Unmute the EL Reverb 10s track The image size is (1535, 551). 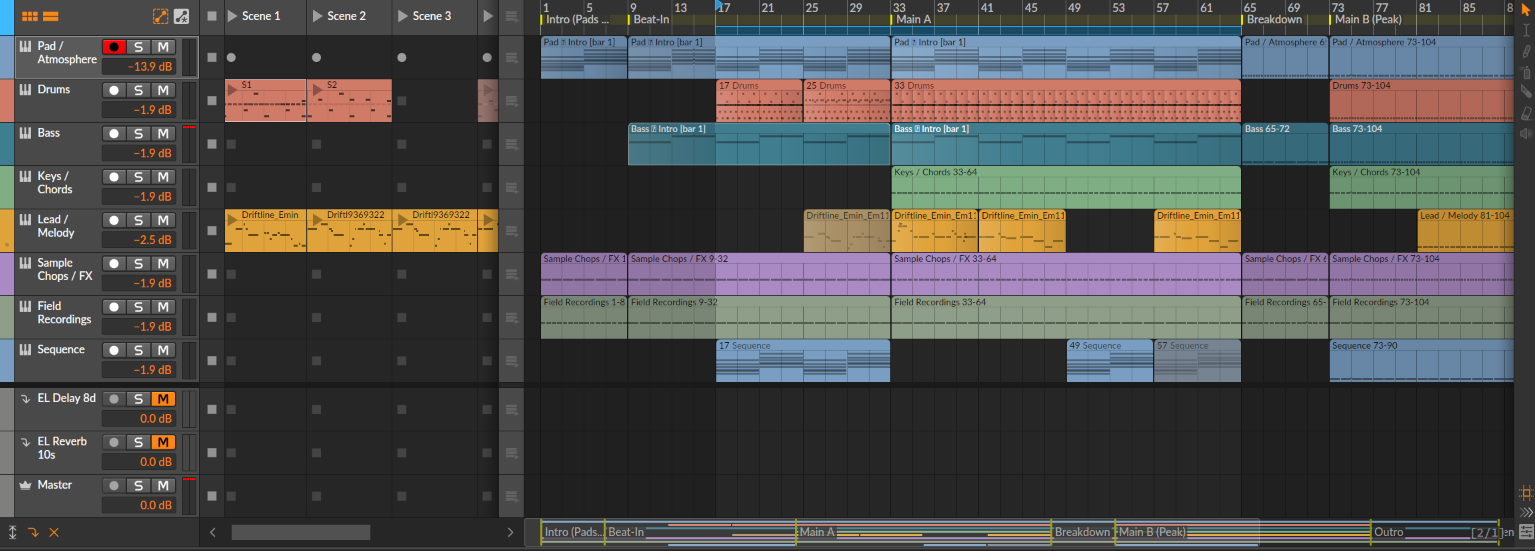162,442
